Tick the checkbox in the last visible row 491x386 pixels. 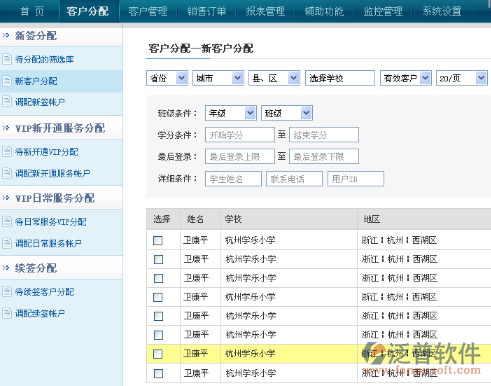158,373
